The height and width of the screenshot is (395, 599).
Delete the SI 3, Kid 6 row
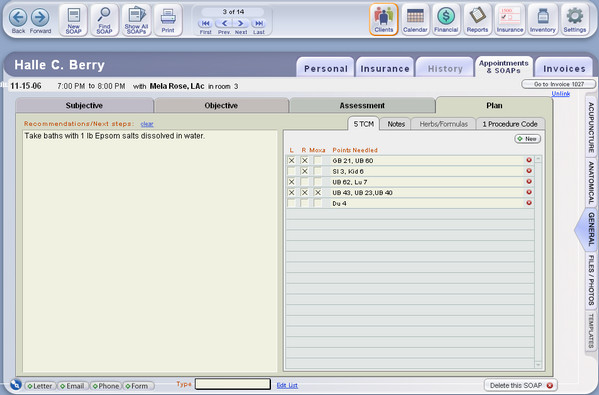(x=529, y=171)
